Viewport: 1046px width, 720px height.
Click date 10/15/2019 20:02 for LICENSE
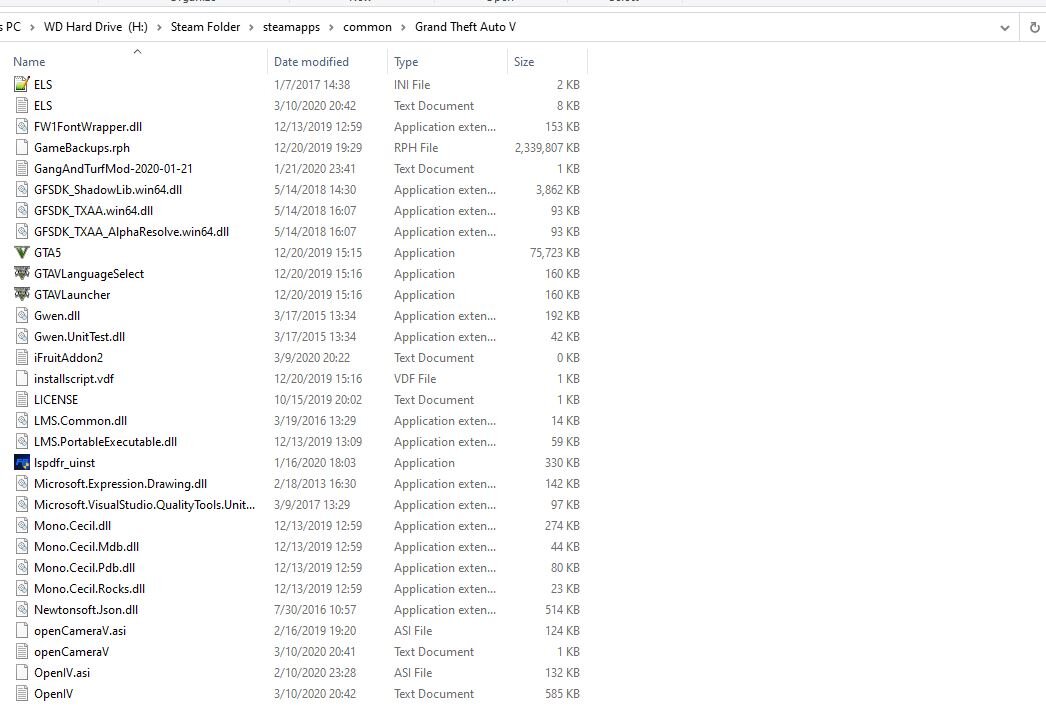(x=318, y=400)
